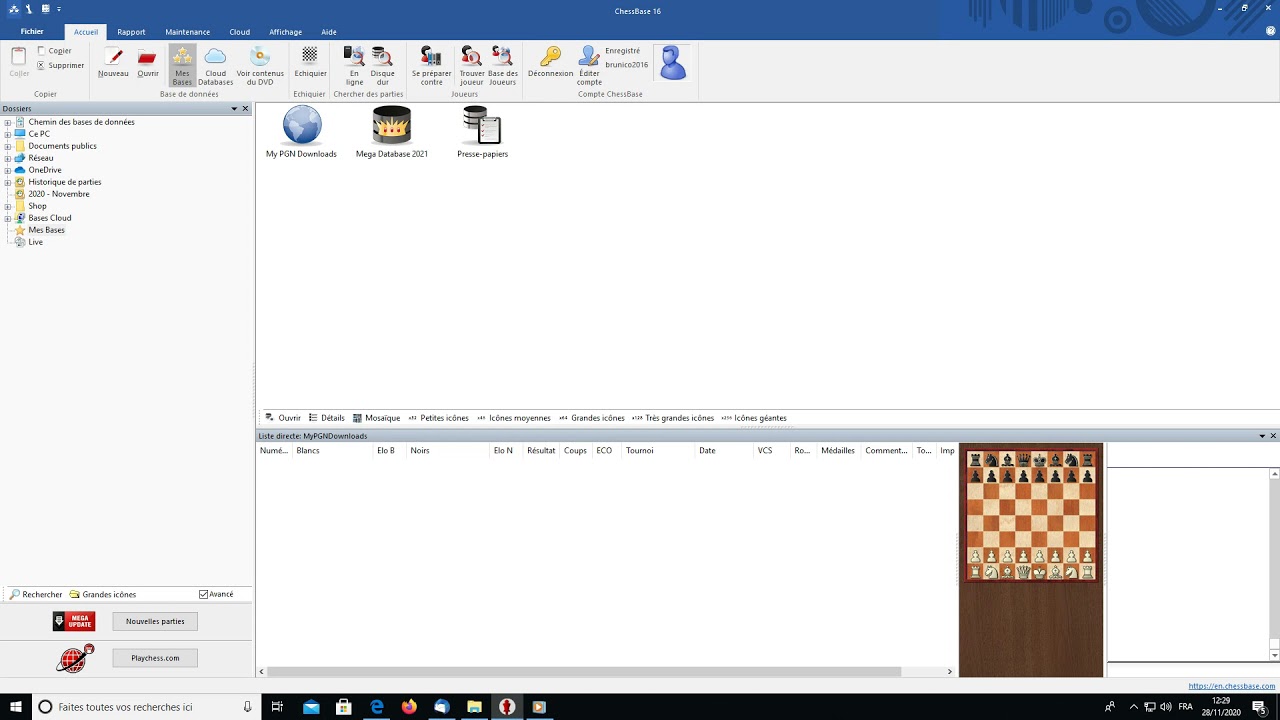Click the Rechercher magnifier in Dossiers panel
The height and width of the screenshot is (720, 1280).
(15, 594)
